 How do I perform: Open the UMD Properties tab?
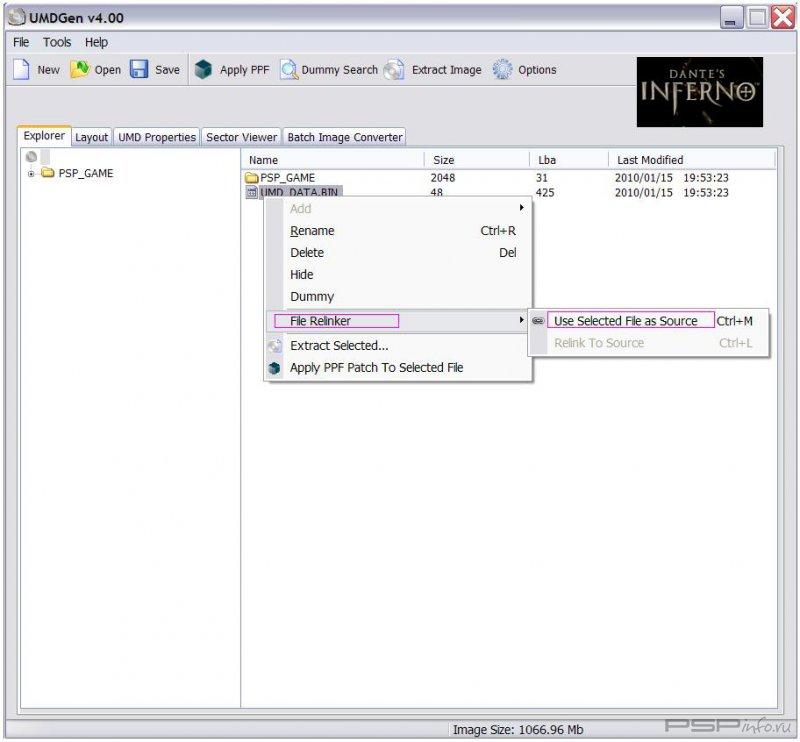click(x=156, y=137)
